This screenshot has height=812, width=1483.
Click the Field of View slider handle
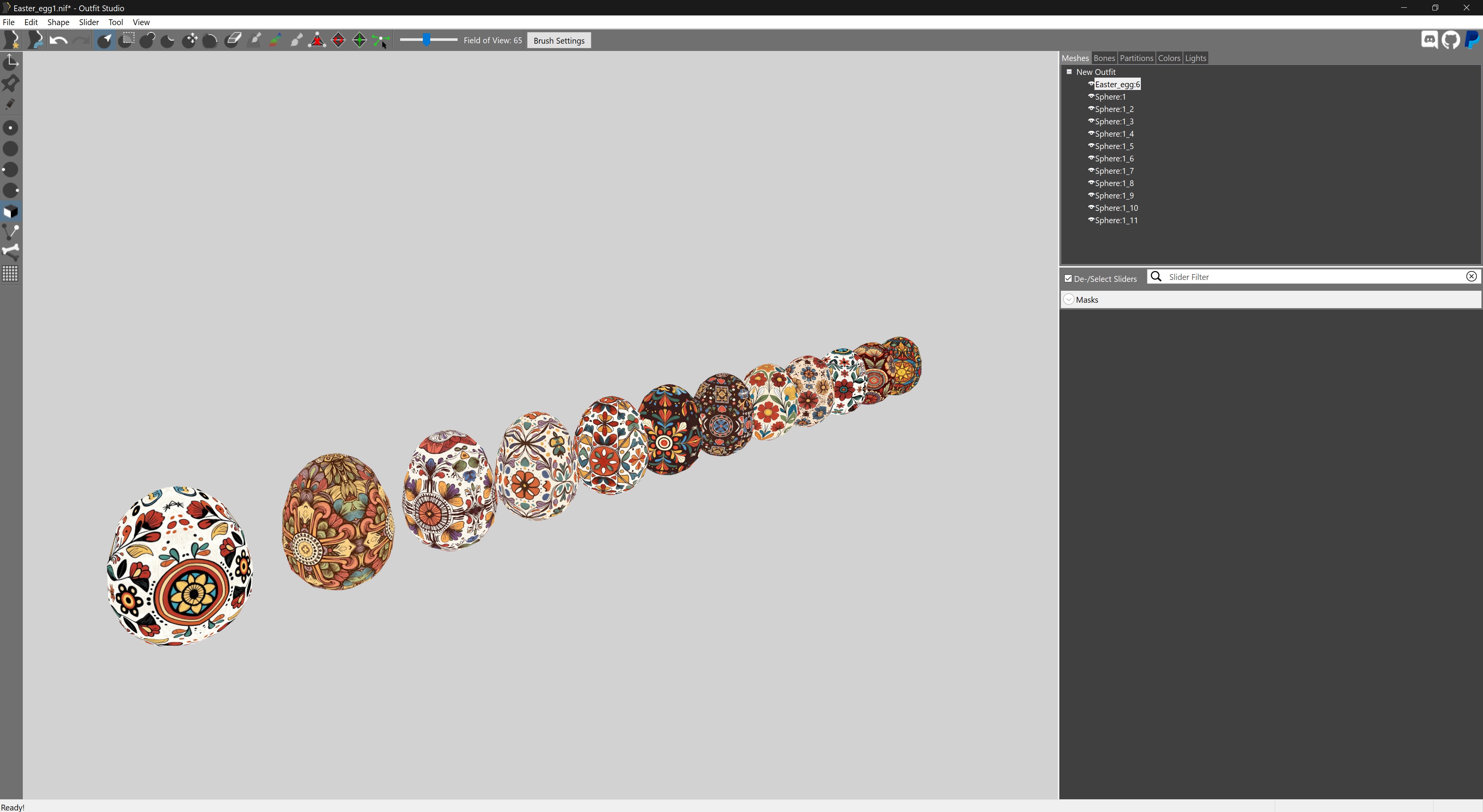[x=427, y=40]
